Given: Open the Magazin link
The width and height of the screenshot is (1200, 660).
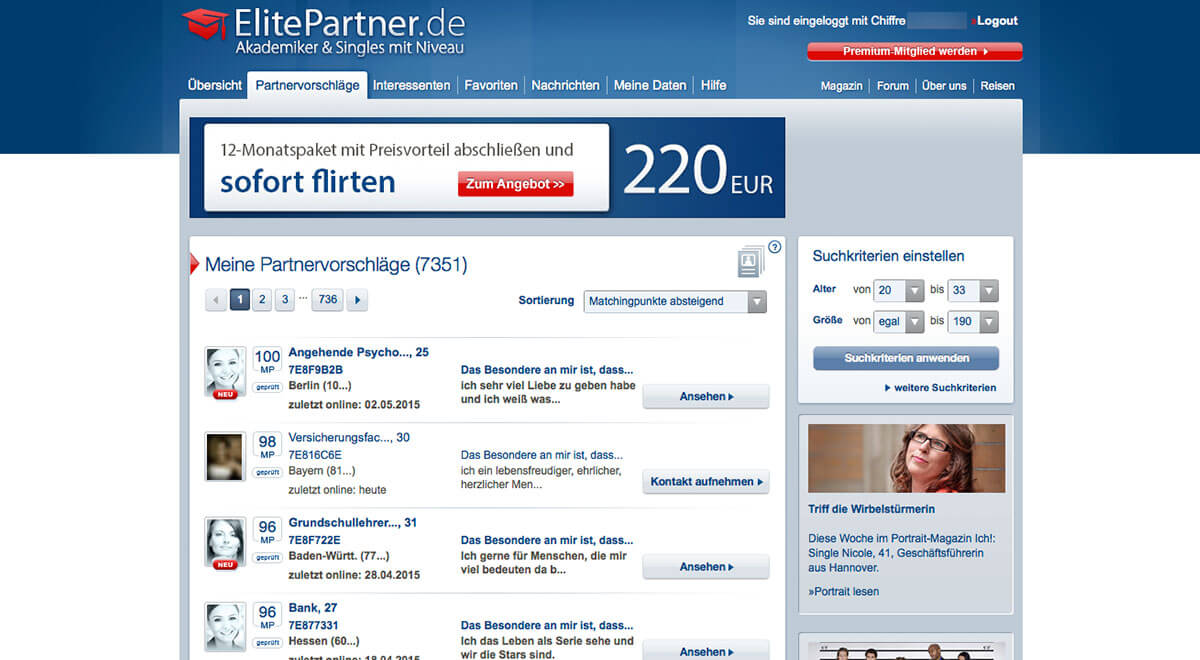Looking at the screenshot, I should pos(841,86).
